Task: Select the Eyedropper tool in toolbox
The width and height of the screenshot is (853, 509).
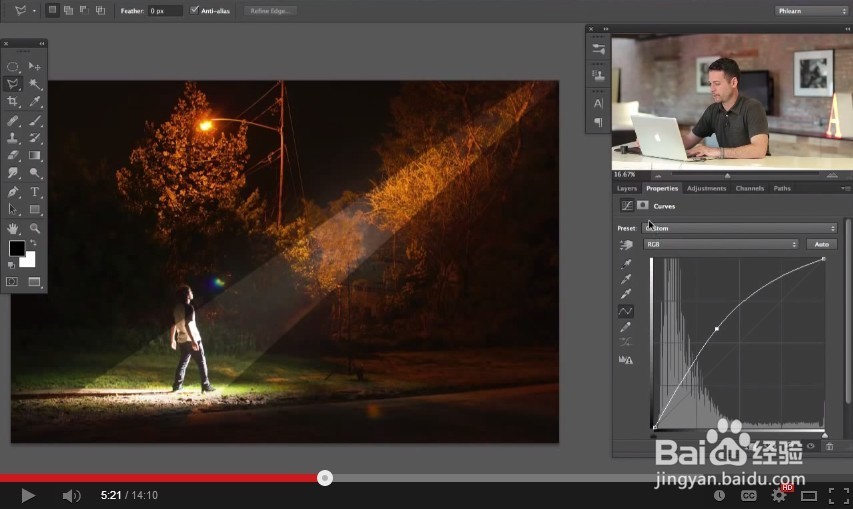Action: tap(35, 101)
